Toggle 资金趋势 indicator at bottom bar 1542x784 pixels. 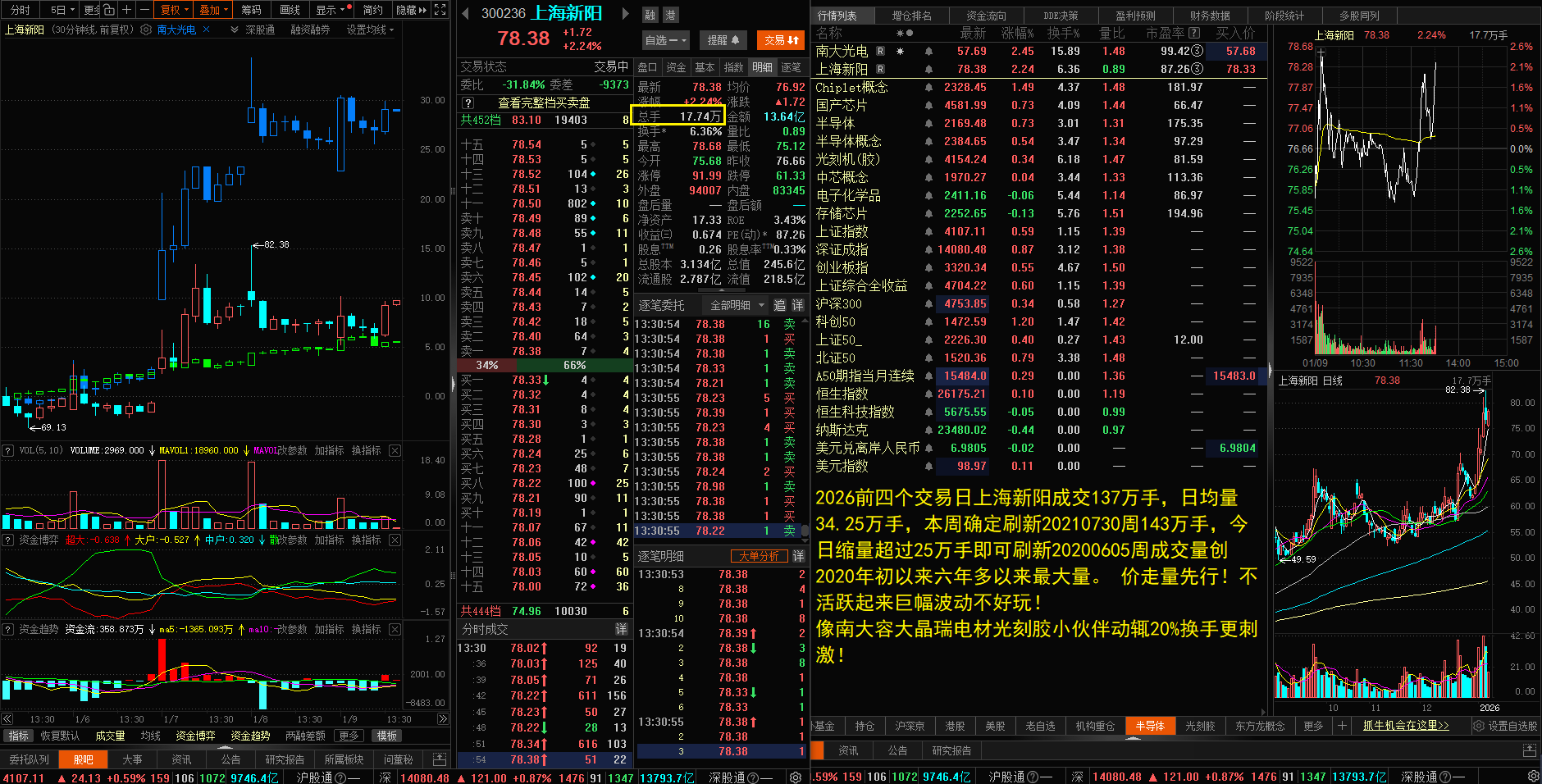point(250,736)
